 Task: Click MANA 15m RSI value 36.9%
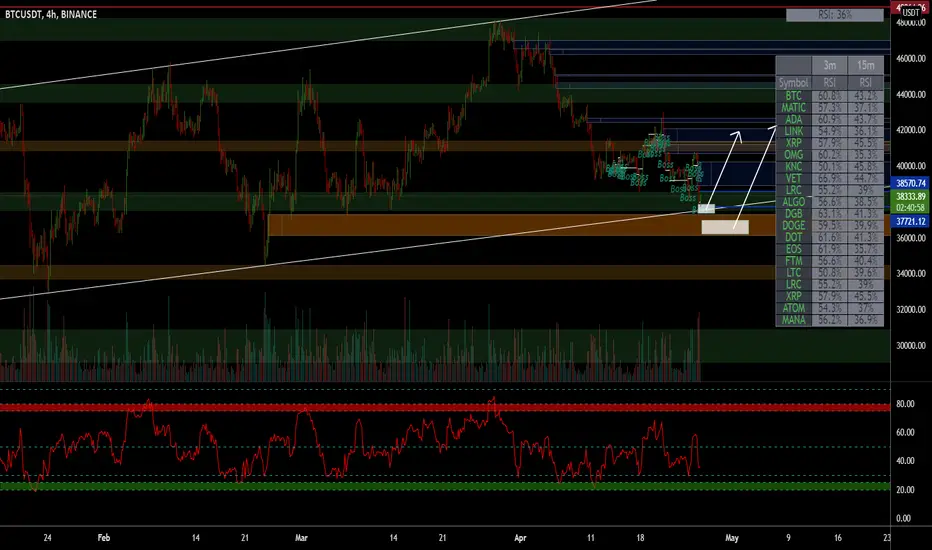pyautogui.click(x=865, y=320)
